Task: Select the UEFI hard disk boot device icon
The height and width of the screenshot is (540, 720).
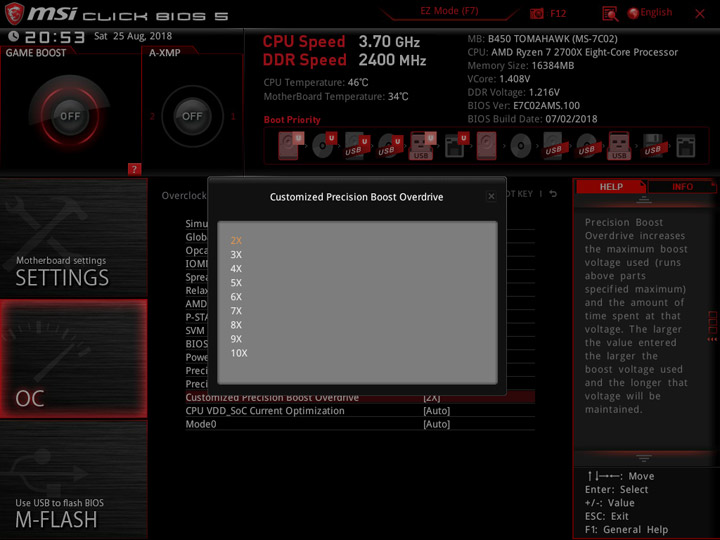Action: click(x=291, y=146)
